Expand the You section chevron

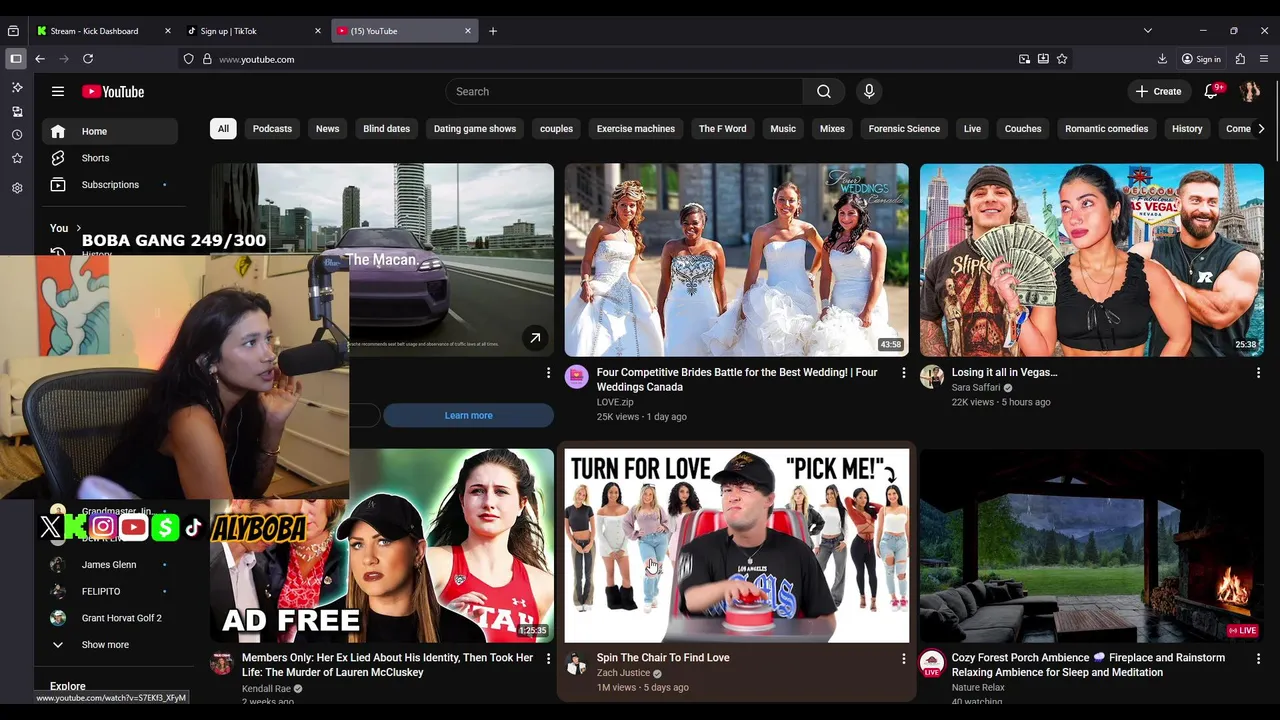79,228
